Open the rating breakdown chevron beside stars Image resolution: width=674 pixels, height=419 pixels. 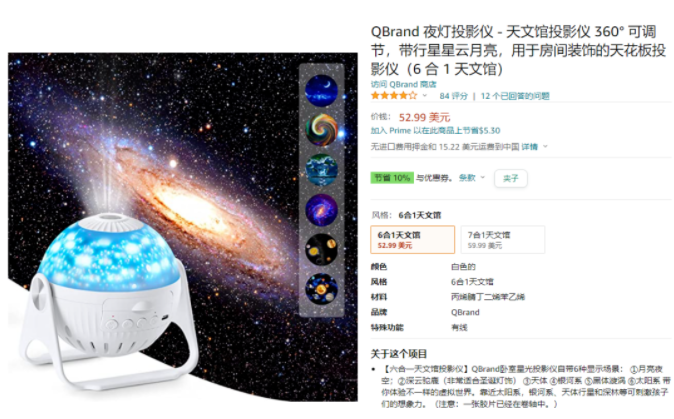[425, 95]
